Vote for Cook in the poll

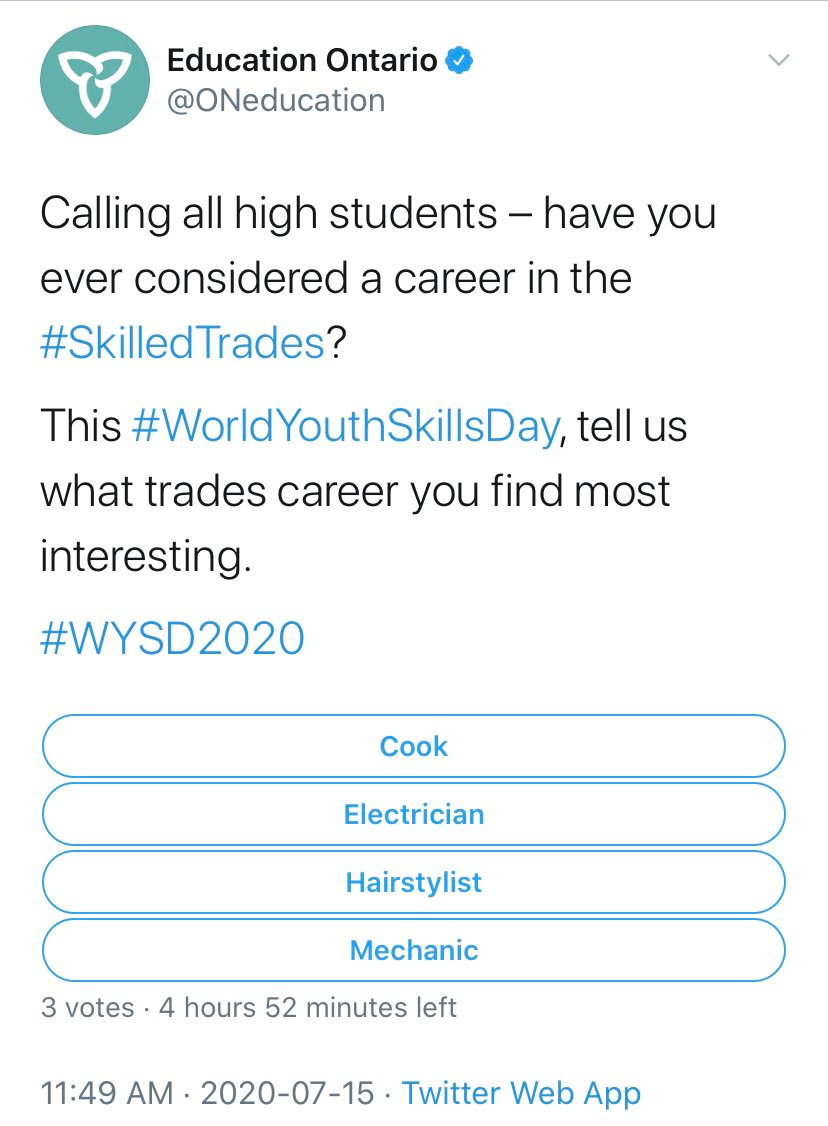click(414, 746)
